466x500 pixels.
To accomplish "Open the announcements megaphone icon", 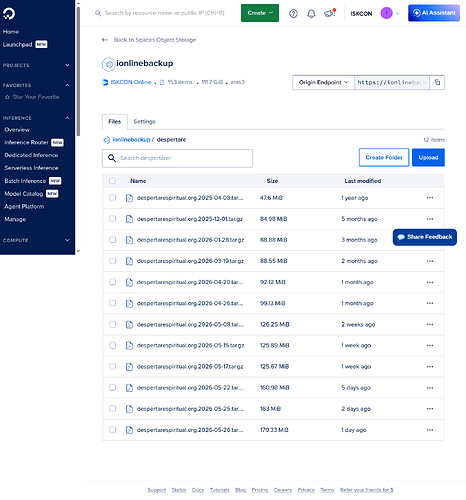I will 329,13.
